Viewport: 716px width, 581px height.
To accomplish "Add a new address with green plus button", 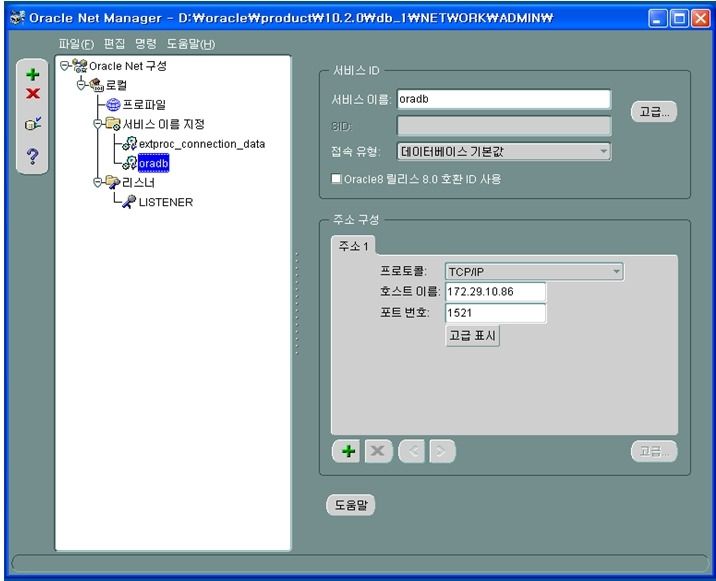I will pyautogui.click(x=346, y=451).
